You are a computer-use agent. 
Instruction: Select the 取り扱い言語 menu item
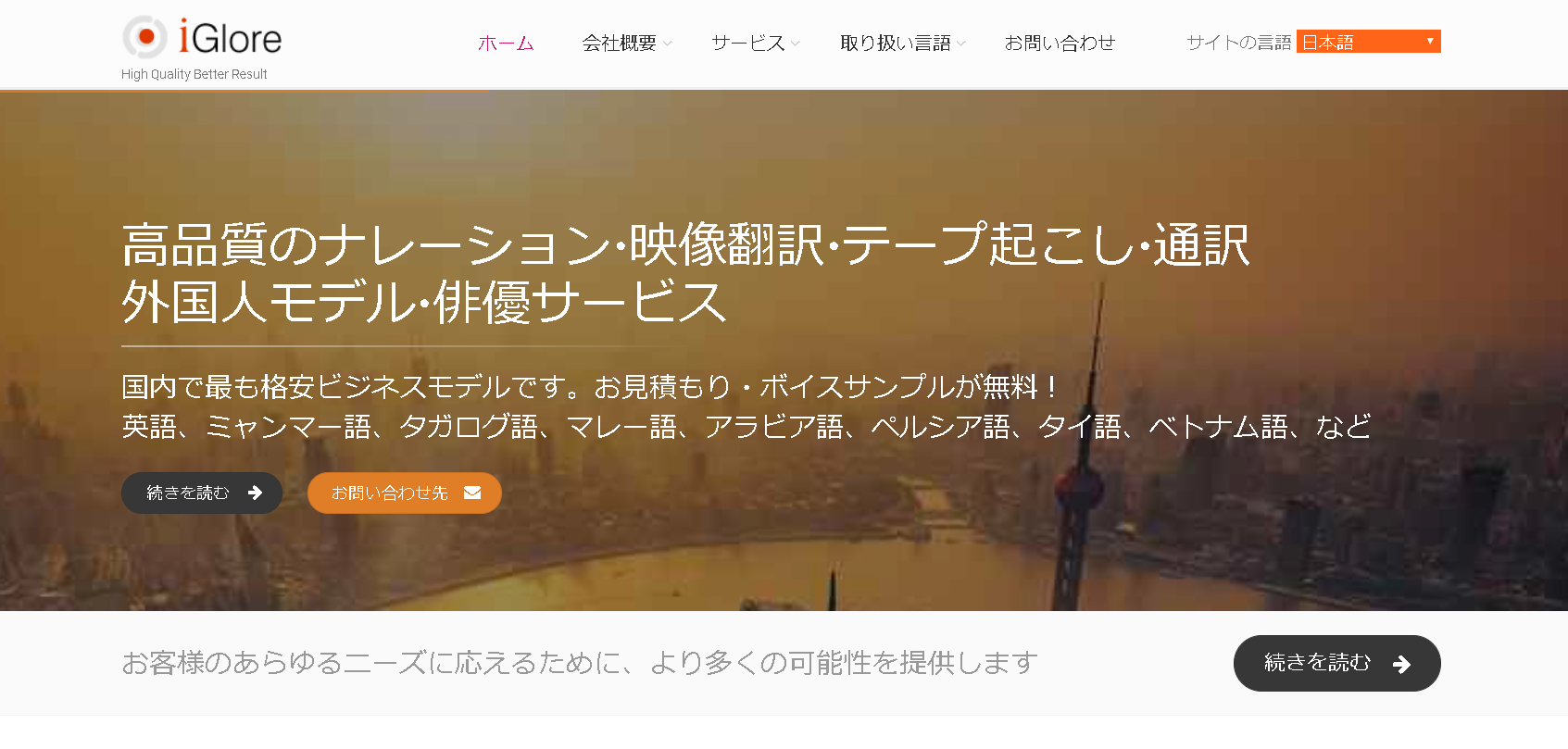(x=896, y=43)
